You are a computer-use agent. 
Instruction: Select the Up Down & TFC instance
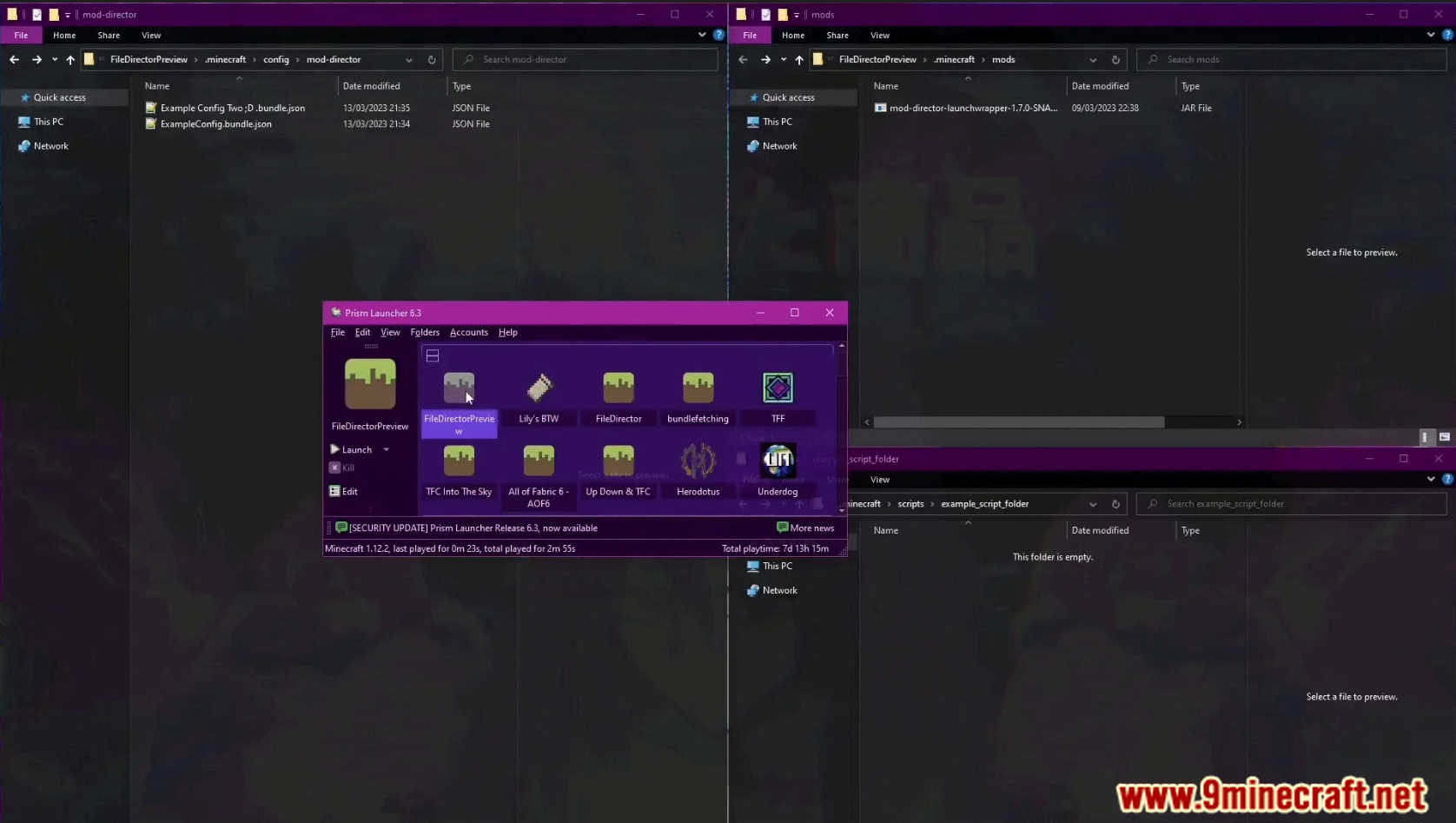click(x=619, y=470)
